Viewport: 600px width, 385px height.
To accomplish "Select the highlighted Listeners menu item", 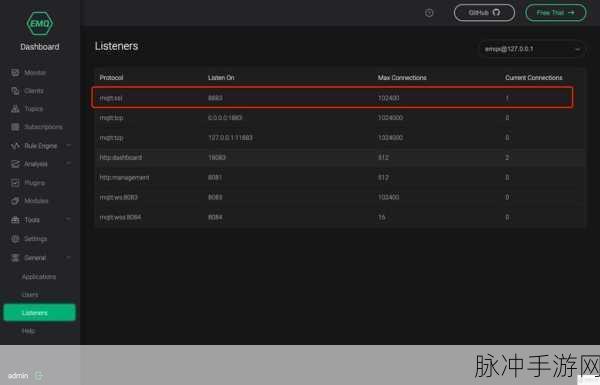I will (39, 313).
